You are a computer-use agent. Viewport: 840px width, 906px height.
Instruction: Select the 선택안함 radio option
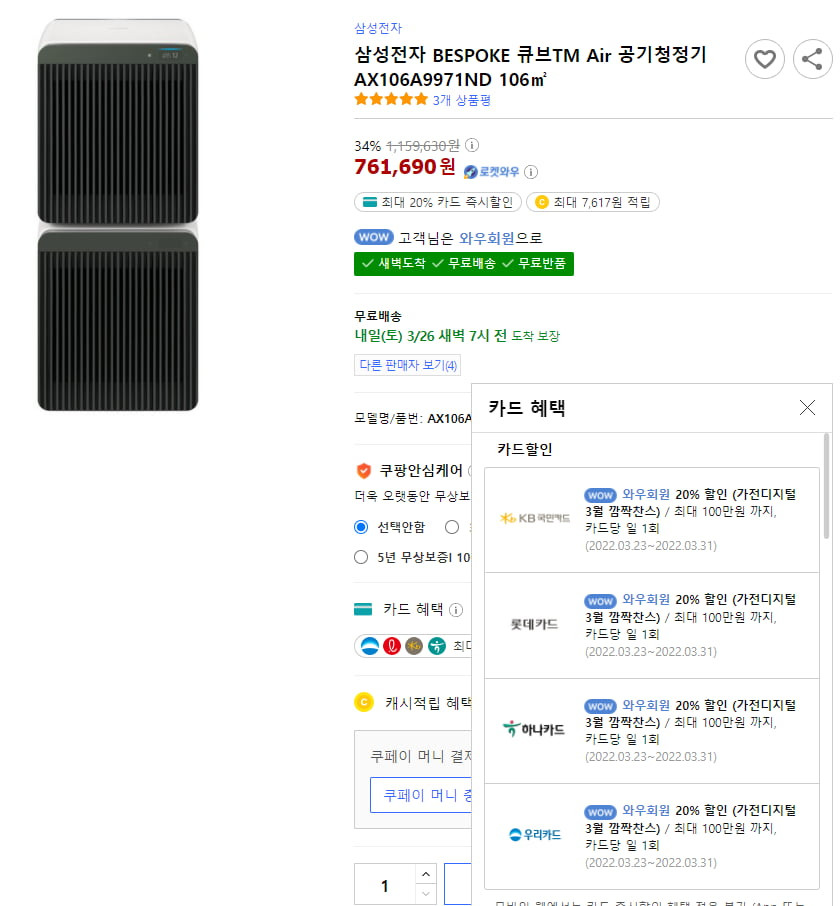pos(361,527)
